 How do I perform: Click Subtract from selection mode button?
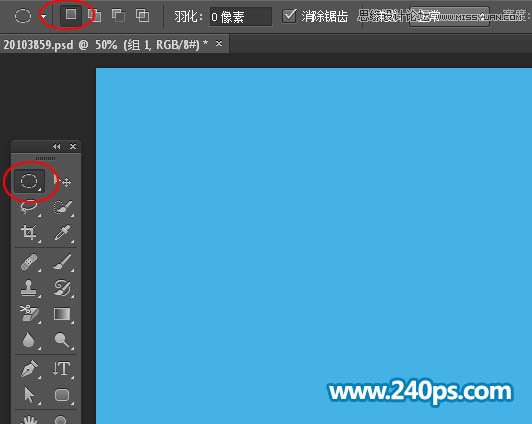click(x=118, y=16)
